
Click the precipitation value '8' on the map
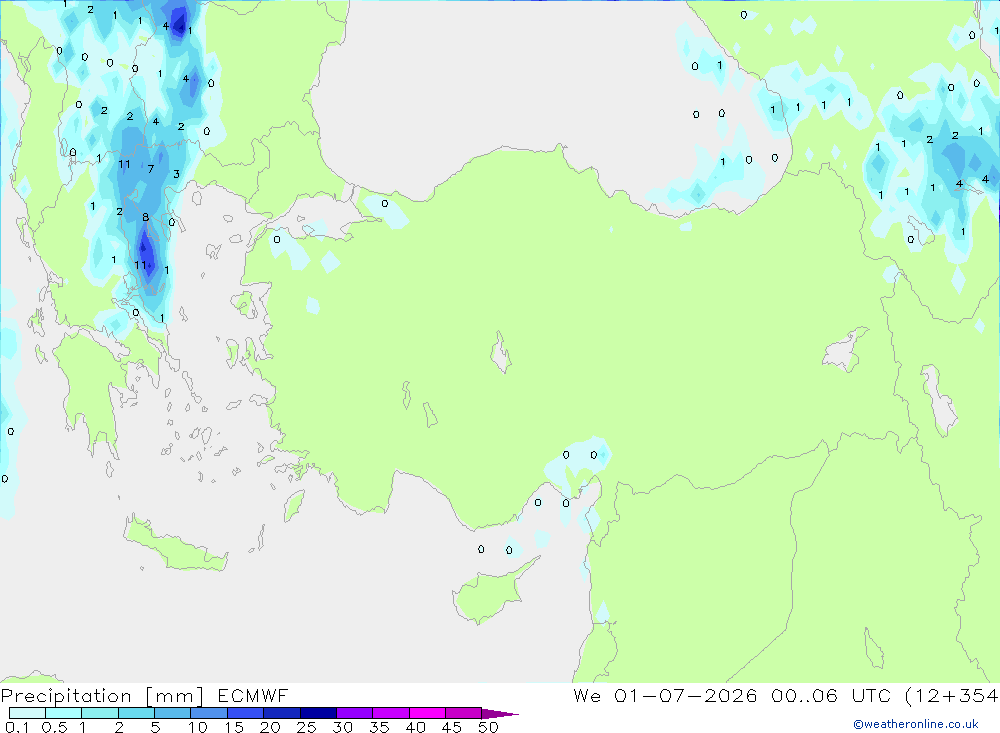pyautogui.click(x=145, y=218)
